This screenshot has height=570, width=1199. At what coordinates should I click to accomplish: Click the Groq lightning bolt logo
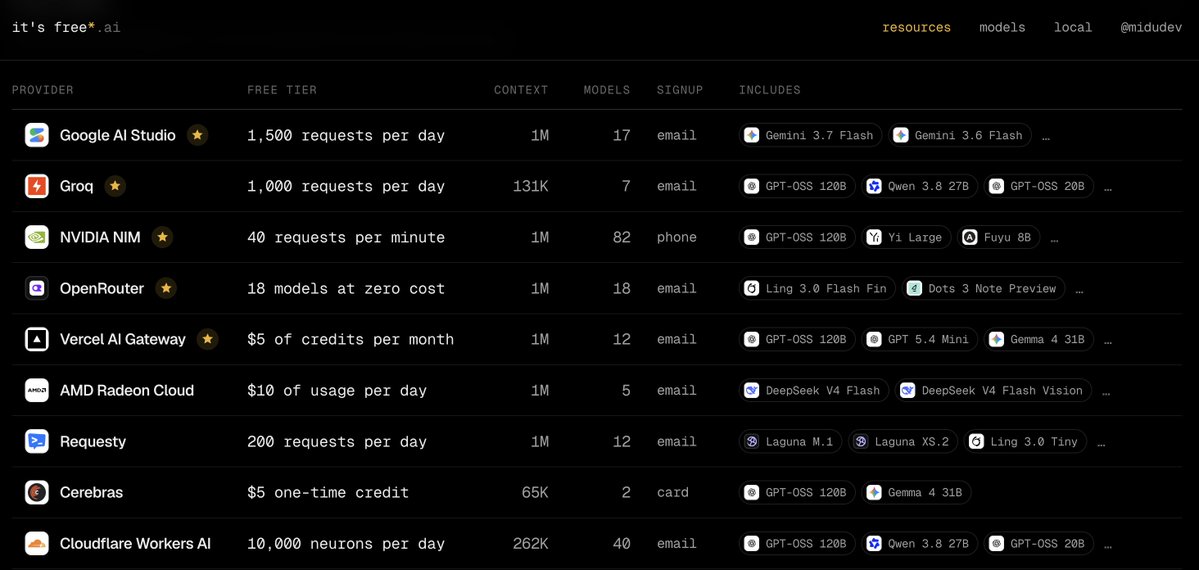pos(37,186)
